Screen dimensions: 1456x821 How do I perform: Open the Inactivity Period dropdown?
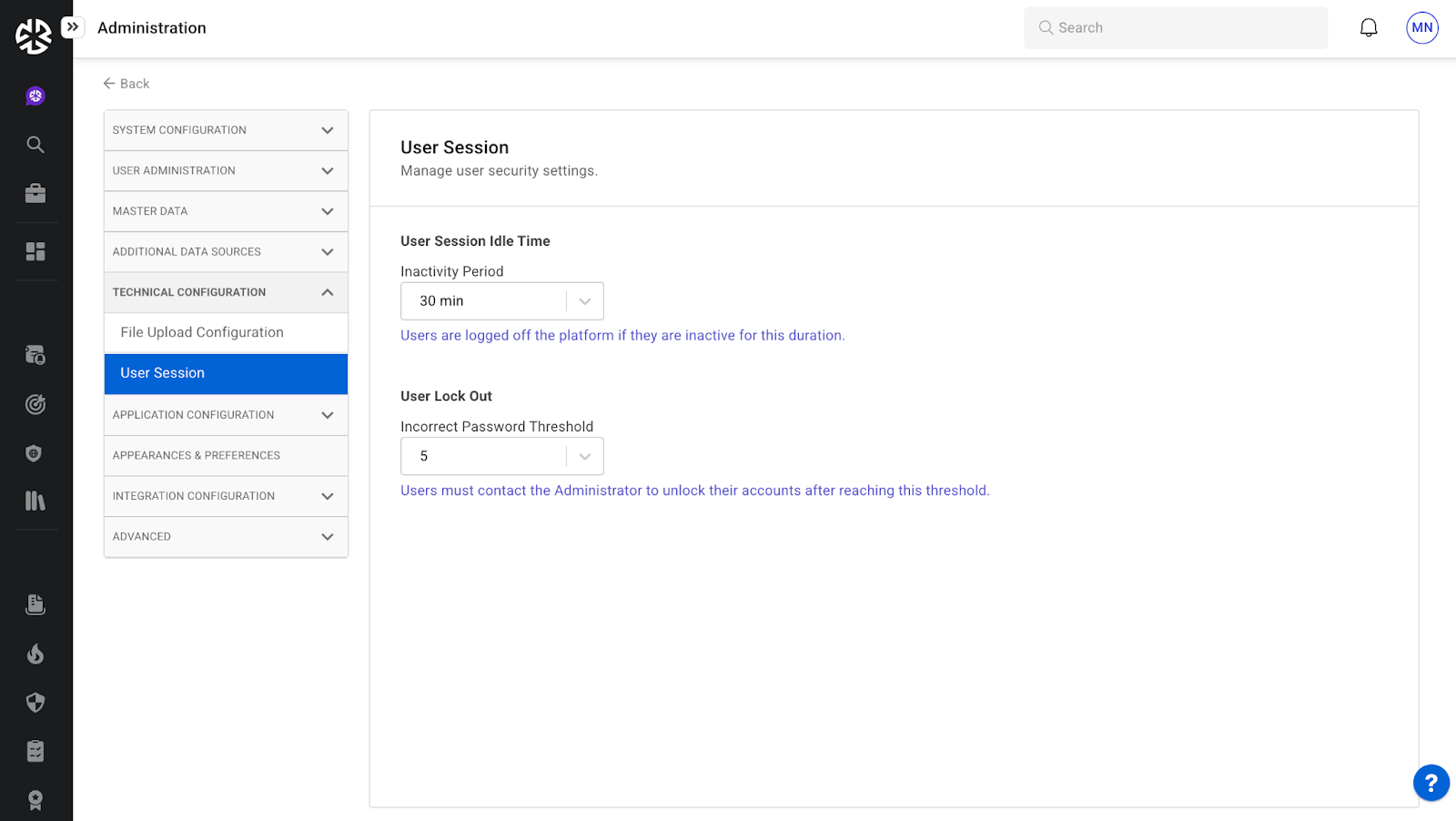point(501,301)
